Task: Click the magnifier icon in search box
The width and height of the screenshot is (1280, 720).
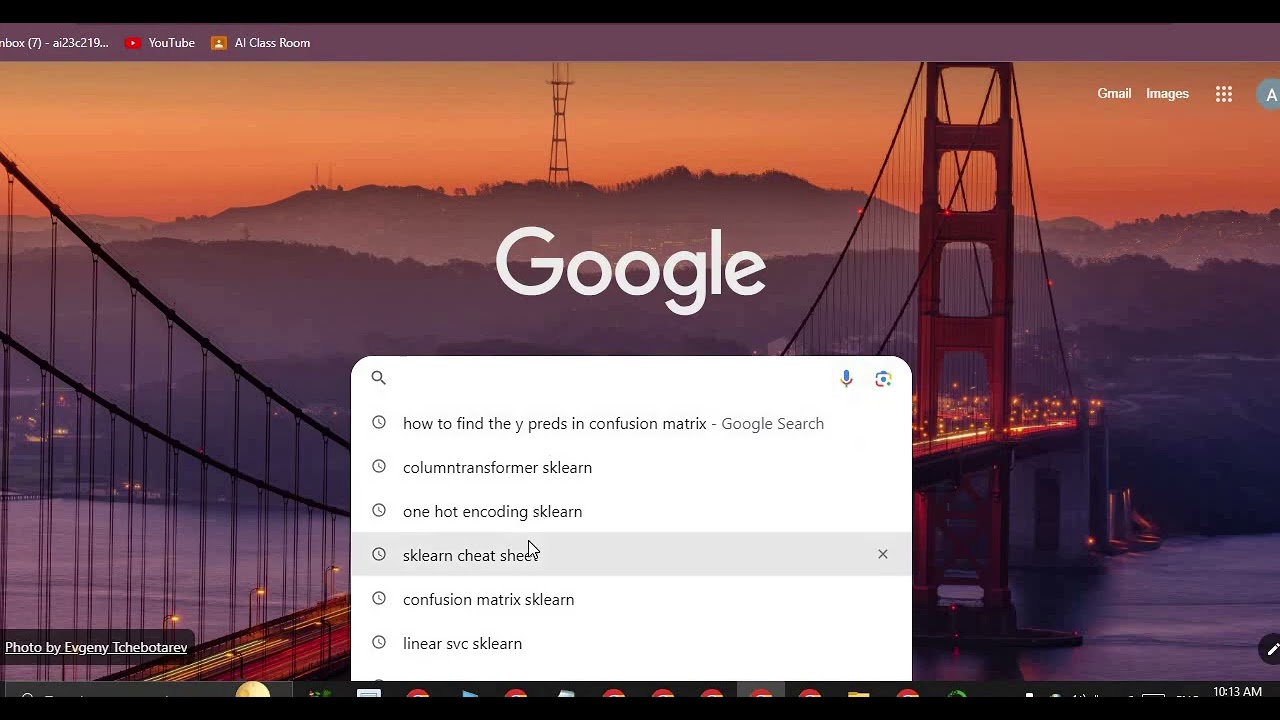Action: 378,378
